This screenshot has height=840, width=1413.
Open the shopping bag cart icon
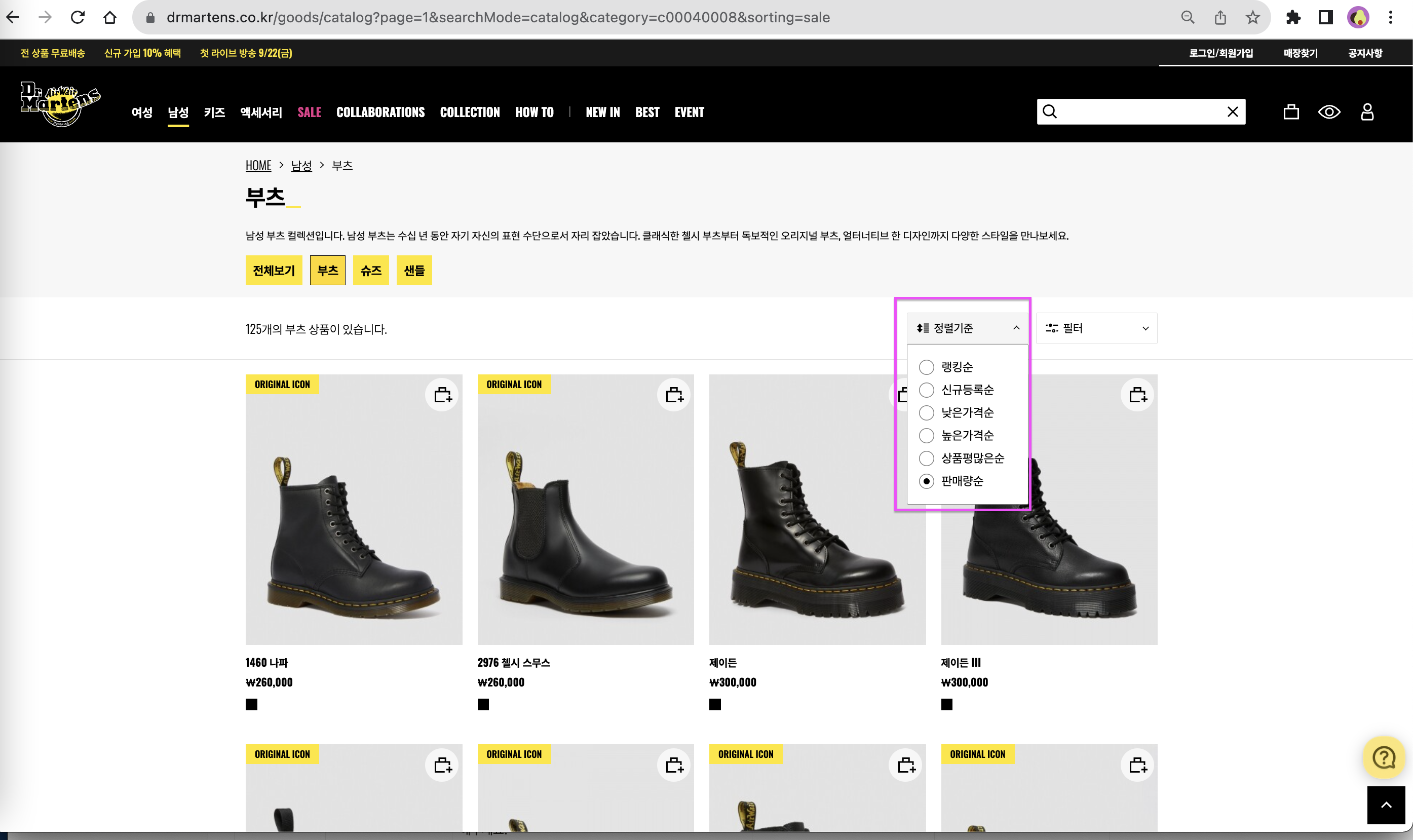(1291, 111)
